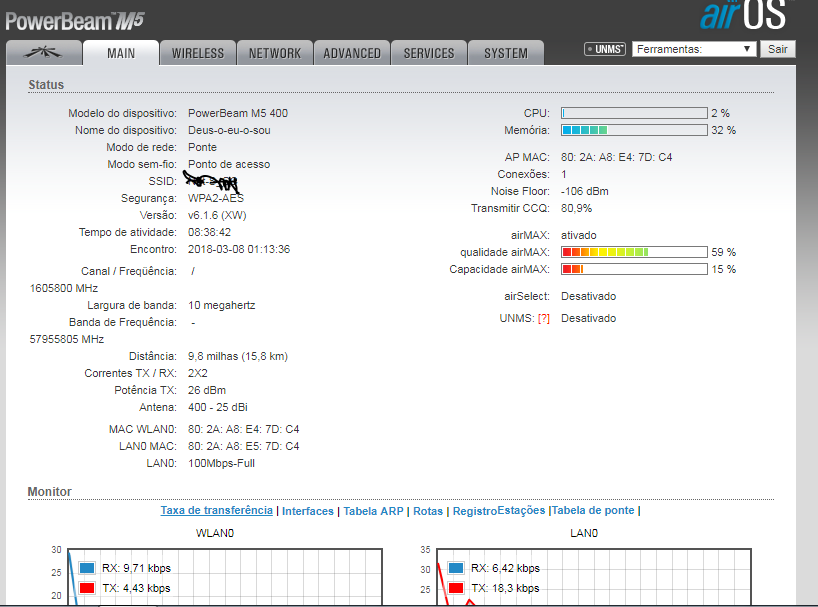Image resolution: width=818 pixels, height=607 pixels.
Task: Open the UNMS [?] help link
Action: coord(544,318)
